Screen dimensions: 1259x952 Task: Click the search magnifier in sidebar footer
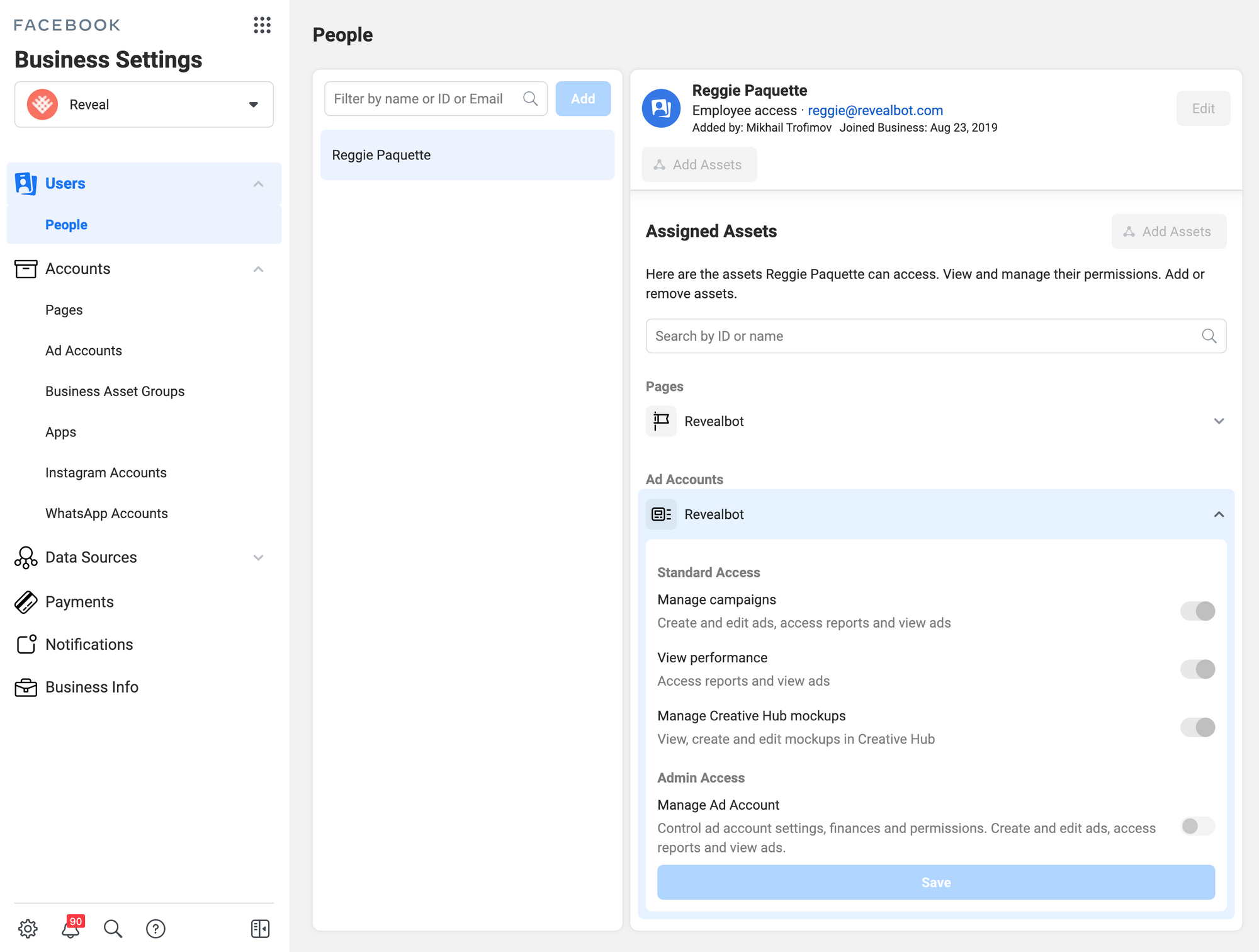113,929
